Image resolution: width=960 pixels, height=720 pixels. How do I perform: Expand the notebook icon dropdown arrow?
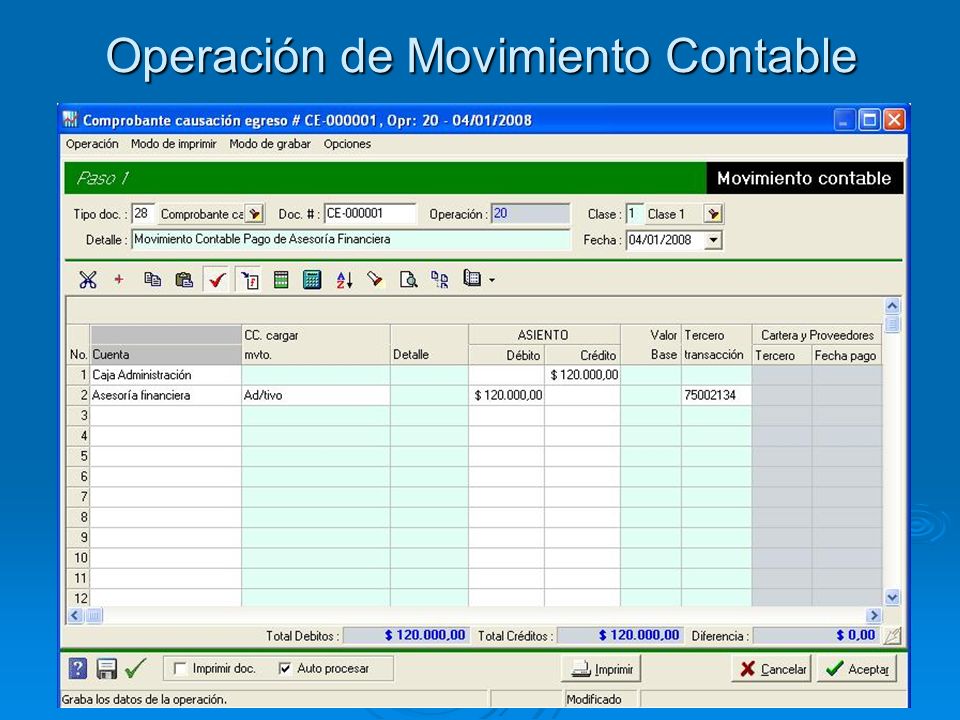(492, 280)
